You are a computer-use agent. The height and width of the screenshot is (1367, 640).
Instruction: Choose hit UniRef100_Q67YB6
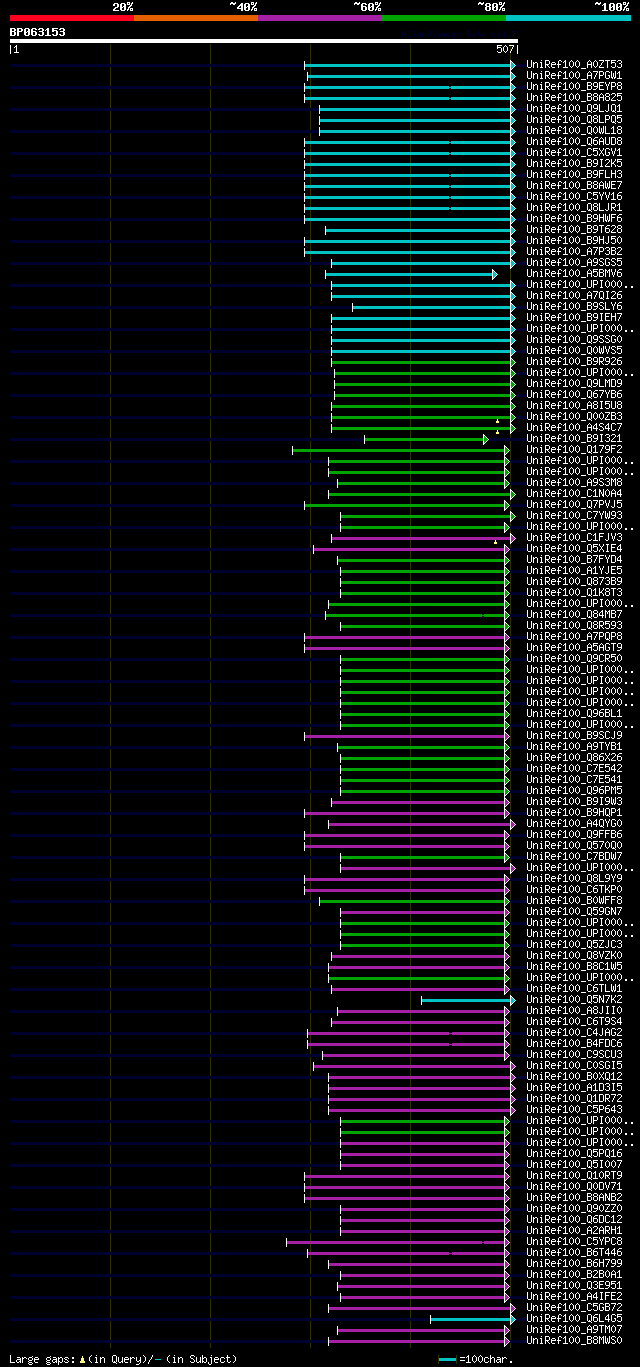(x=574, y=395)
